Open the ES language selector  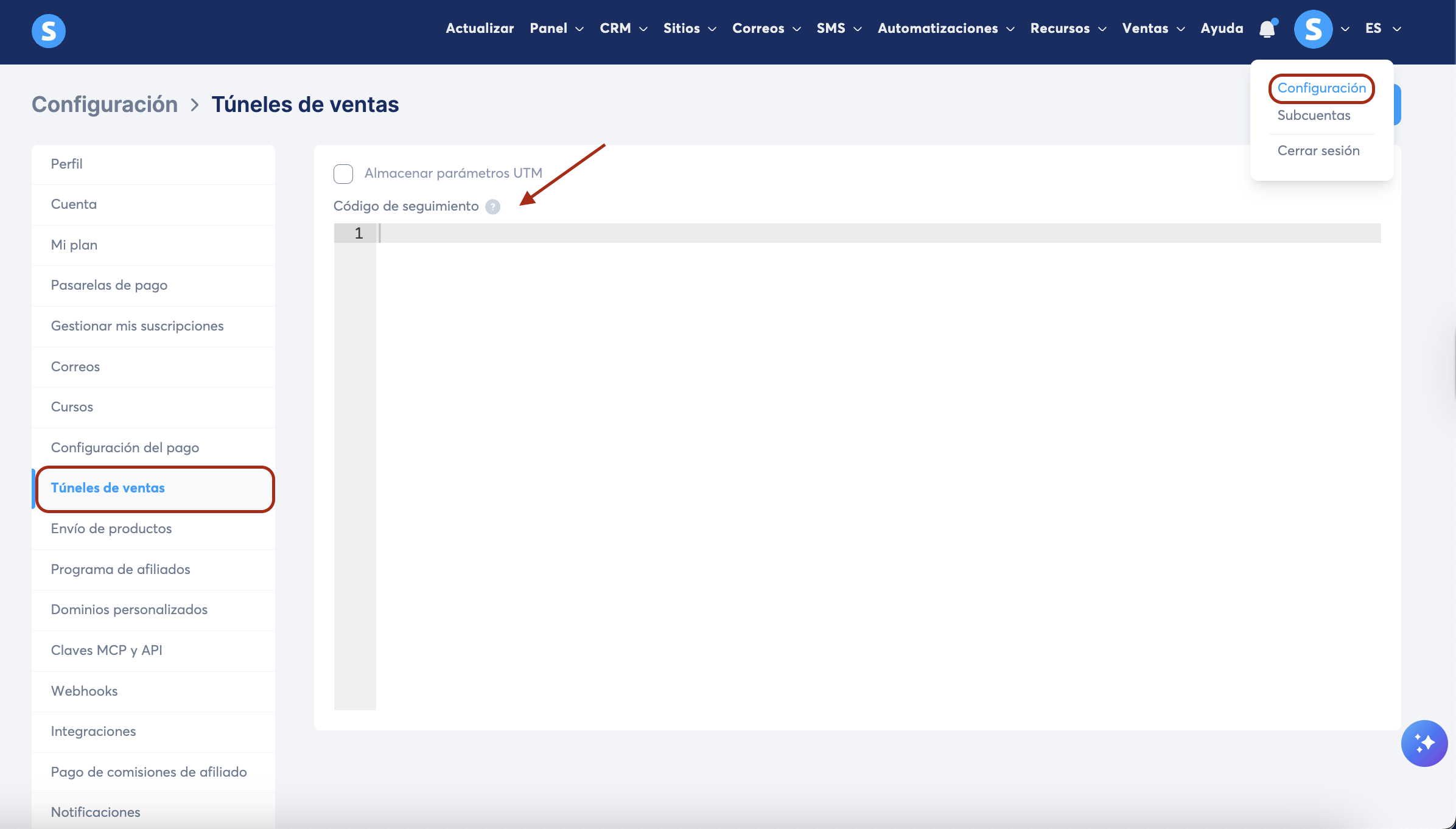1382,29
